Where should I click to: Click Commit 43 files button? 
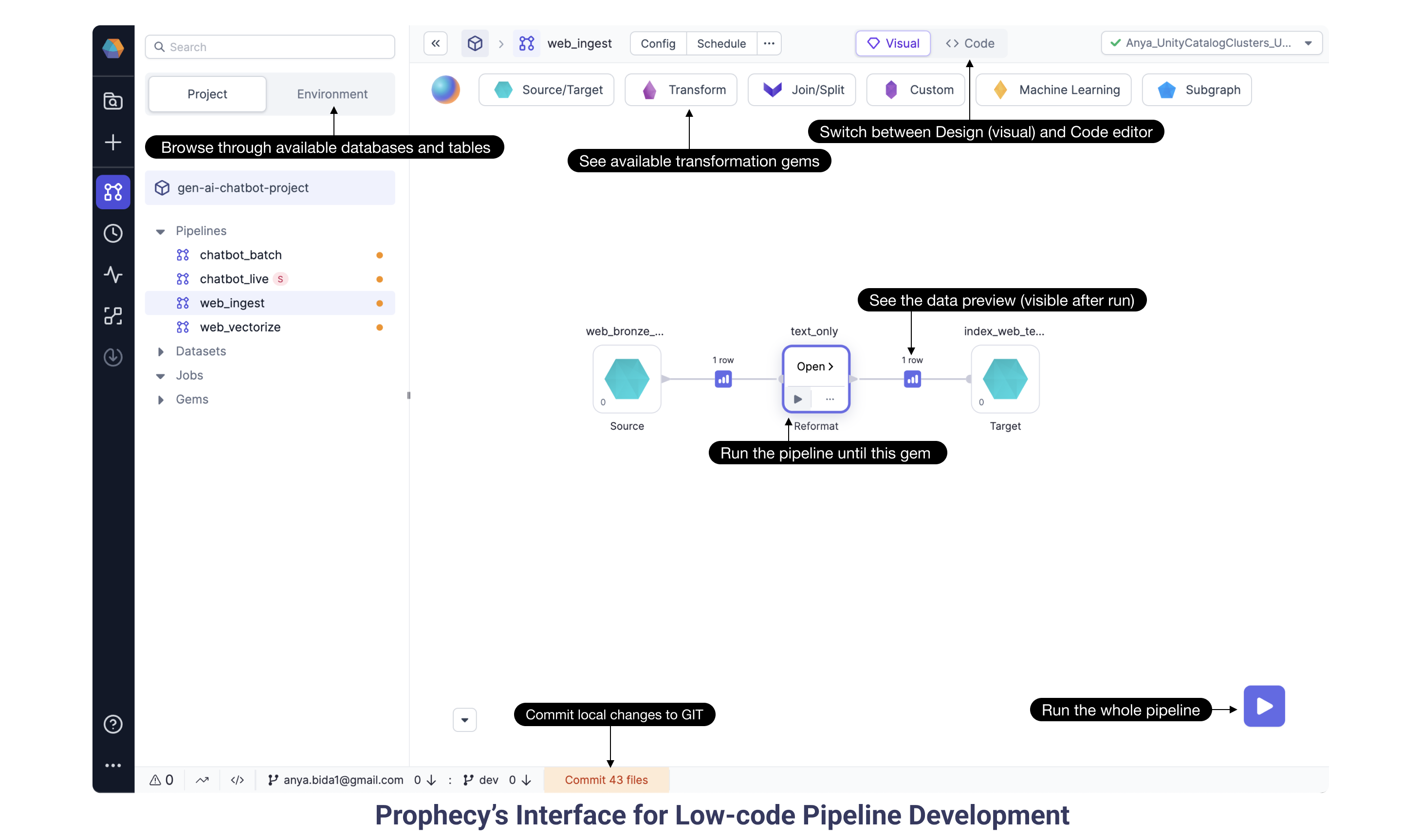click(x=606, y=780)
